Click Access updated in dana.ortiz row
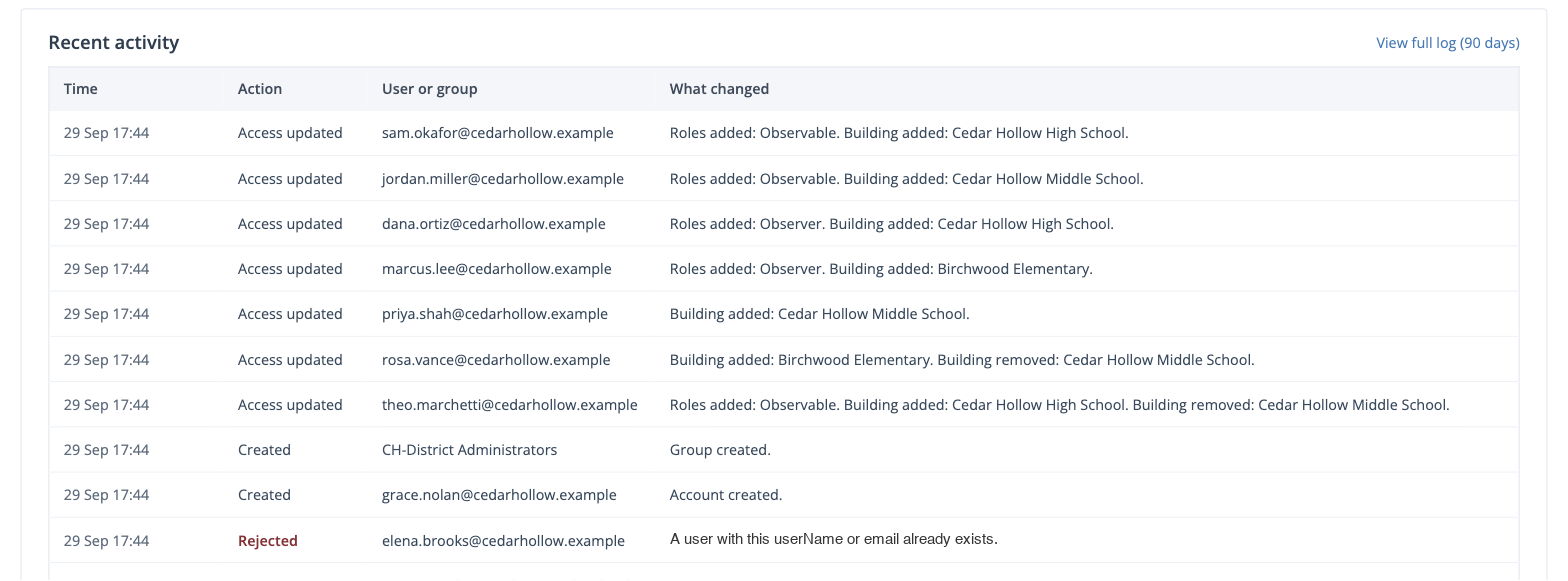This screenshot has width=1568, height=581. click(290, 224)
